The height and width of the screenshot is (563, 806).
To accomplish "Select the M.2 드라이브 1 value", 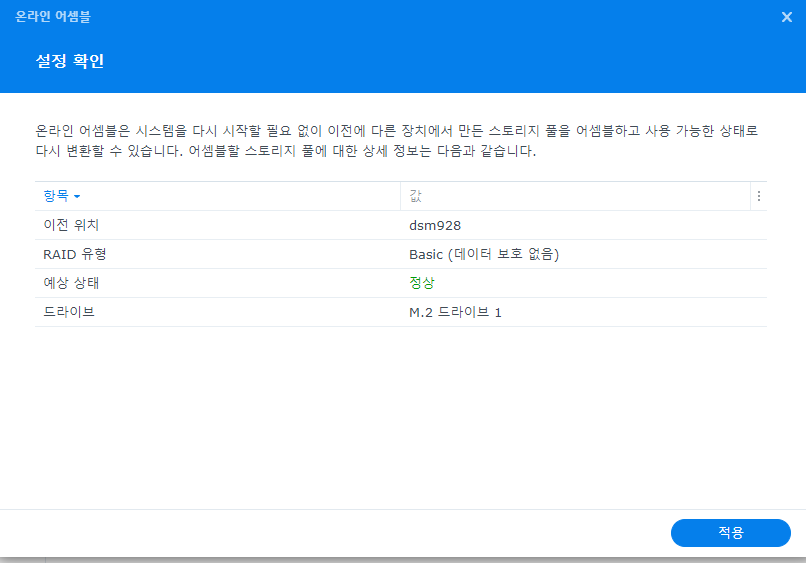I will [455, 312].
